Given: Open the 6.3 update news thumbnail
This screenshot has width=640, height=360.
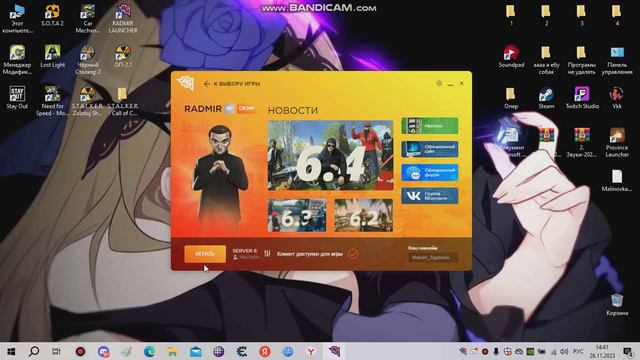Looking at the screenshot, I should [x=297, y=215].
